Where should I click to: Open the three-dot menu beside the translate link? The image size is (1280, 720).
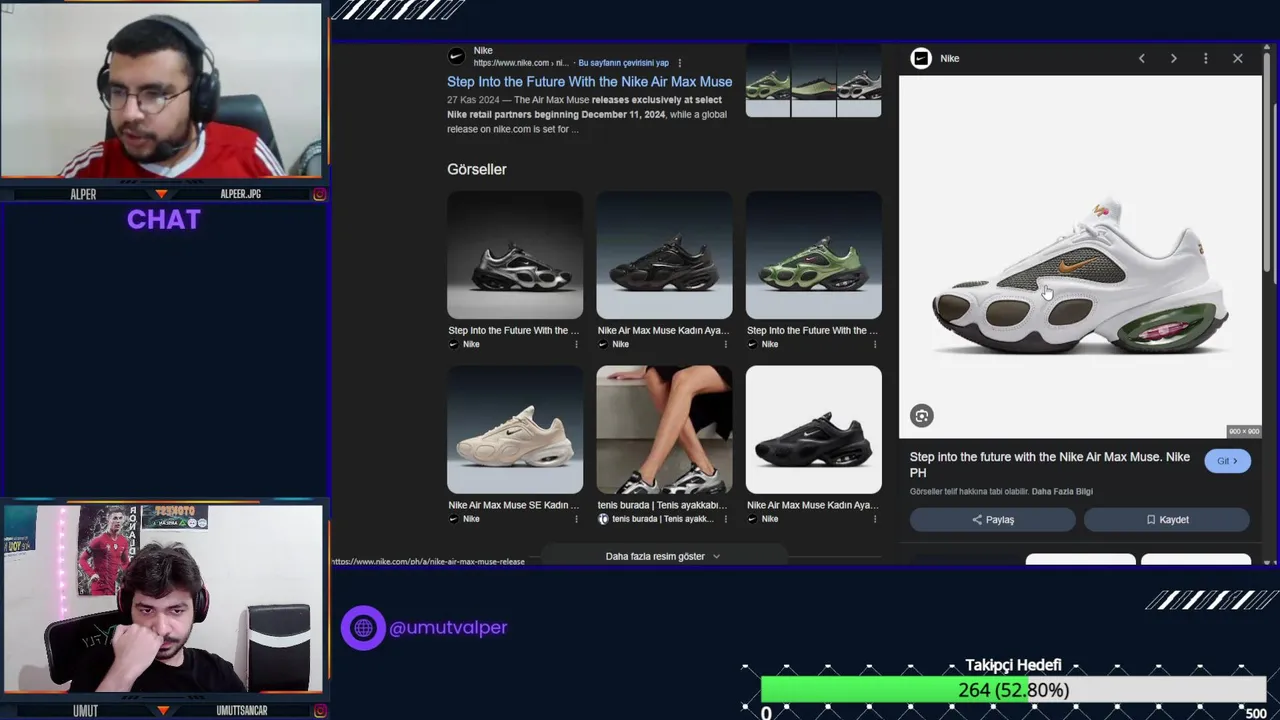tap(680, 63)
